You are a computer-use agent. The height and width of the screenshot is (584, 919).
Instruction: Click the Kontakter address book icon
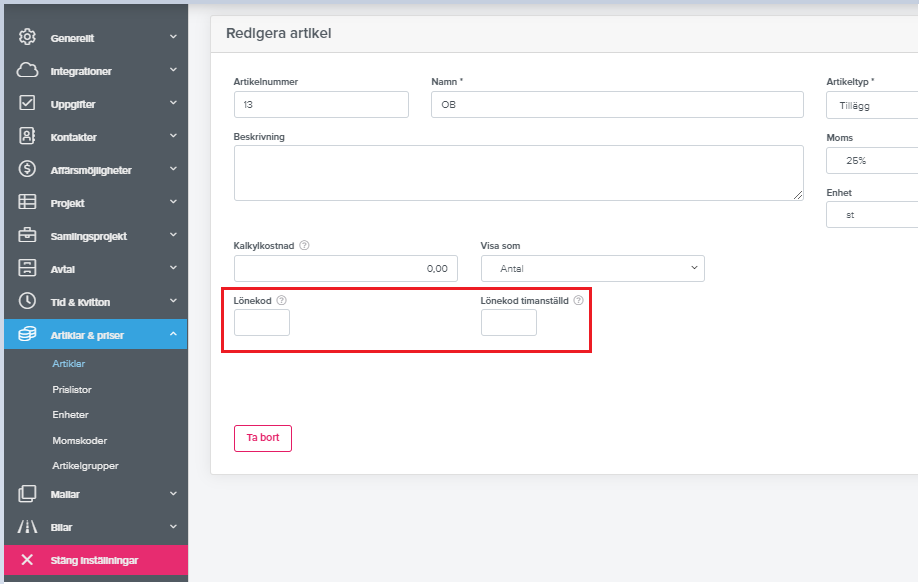[x=28, y=137]
